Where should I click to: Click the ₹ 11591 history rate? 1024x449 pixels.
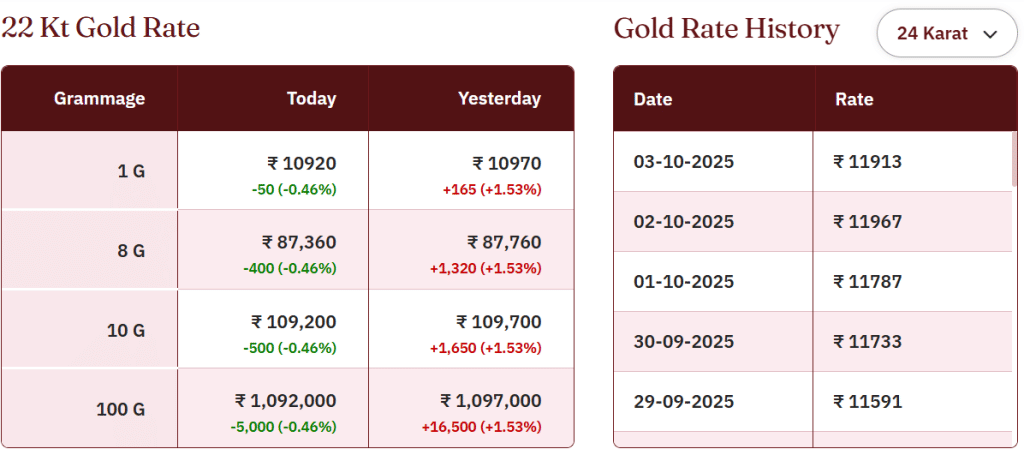(867, 402)
